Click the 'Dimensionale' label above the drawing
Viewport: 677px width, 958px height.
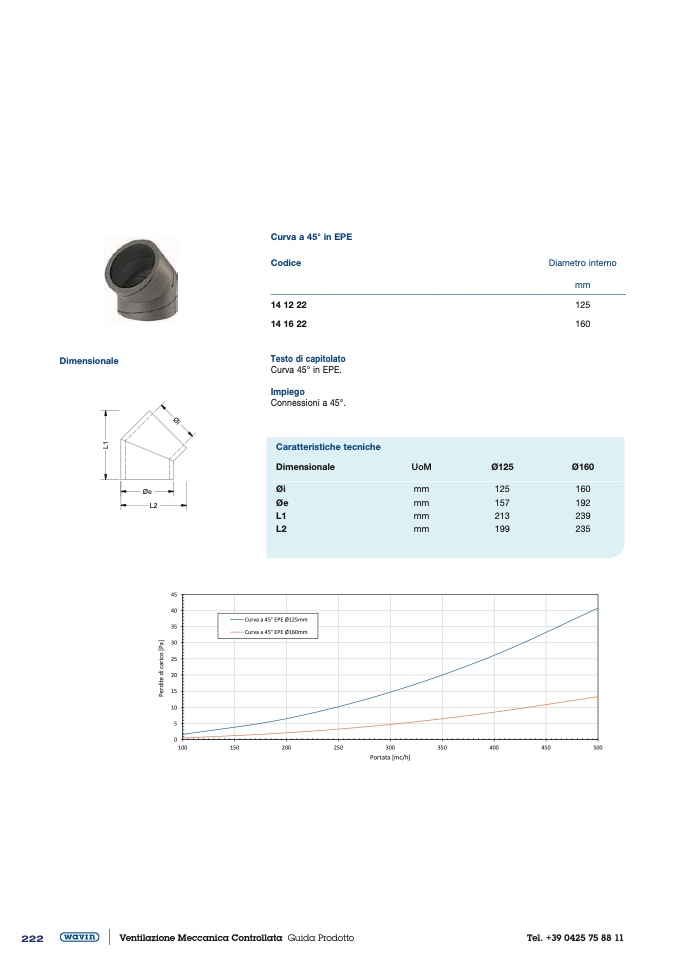[x=89, y=361]
